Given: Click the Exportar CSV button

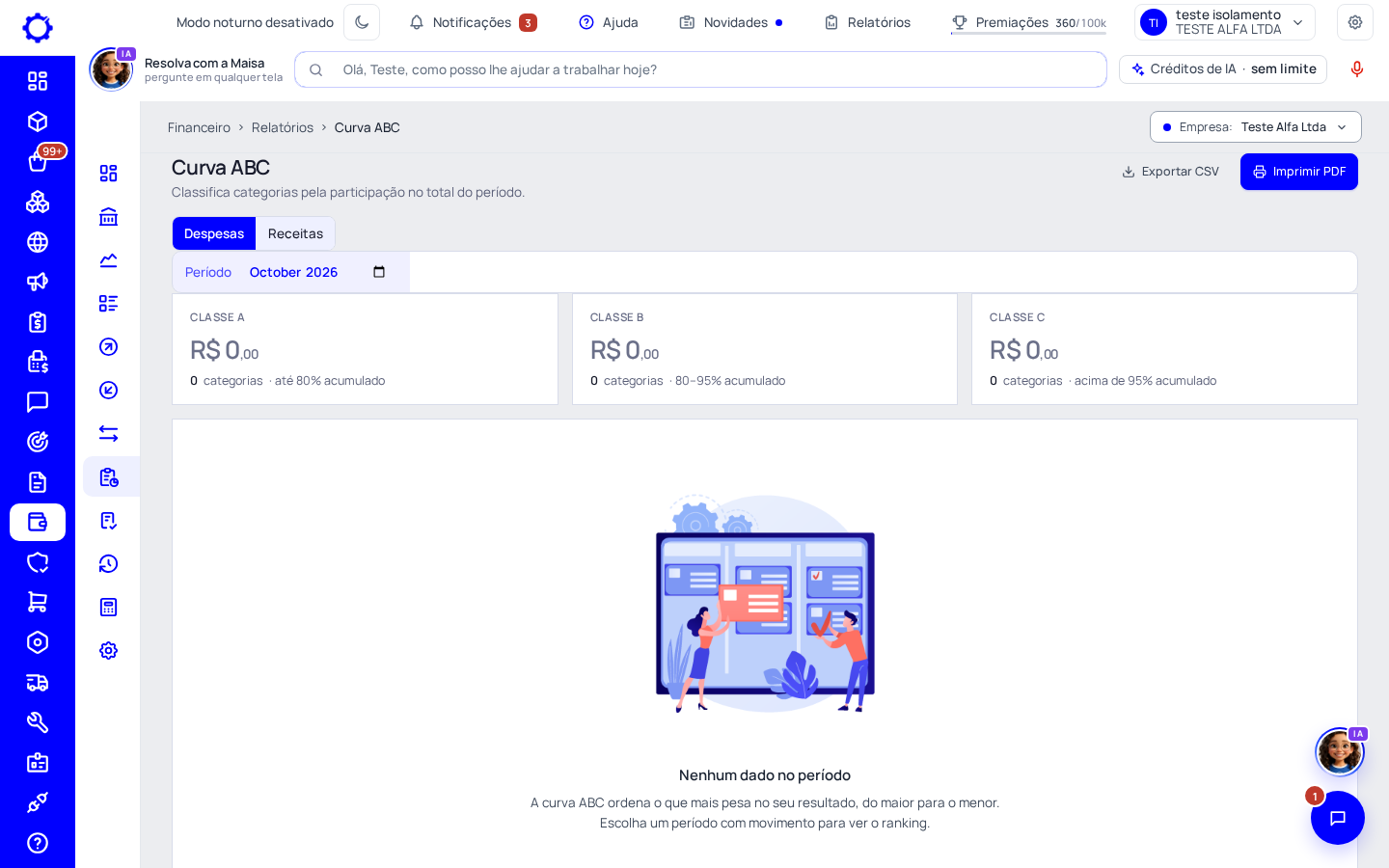Looking at the screenshot, I should coord(1171,172).
